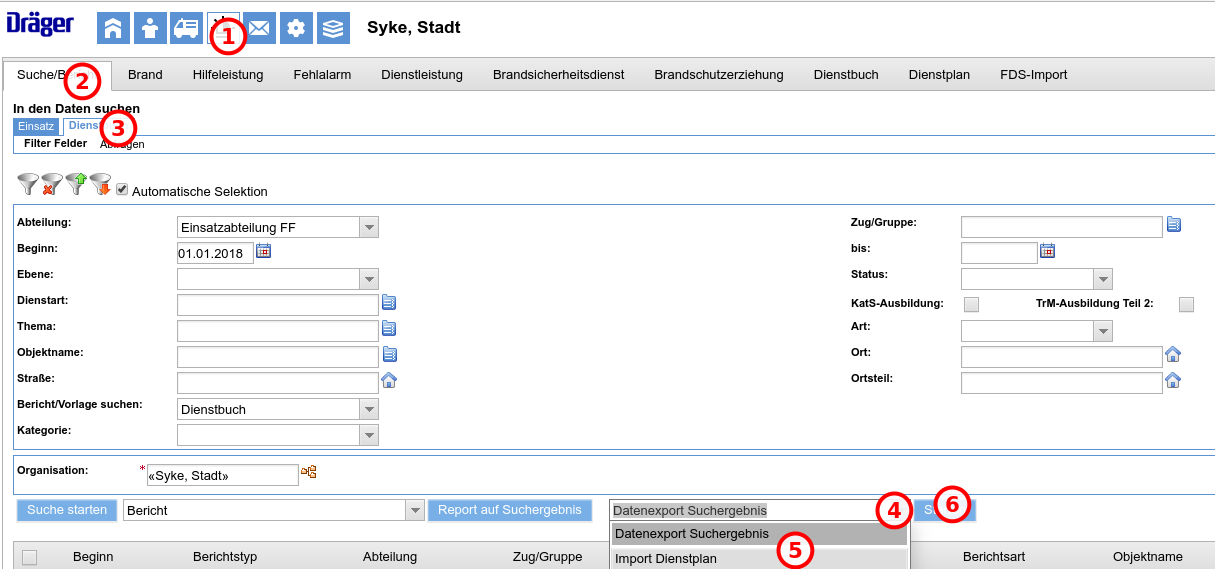
Task: Open calendar picker next to Beginn date
Action: [264, 251]
